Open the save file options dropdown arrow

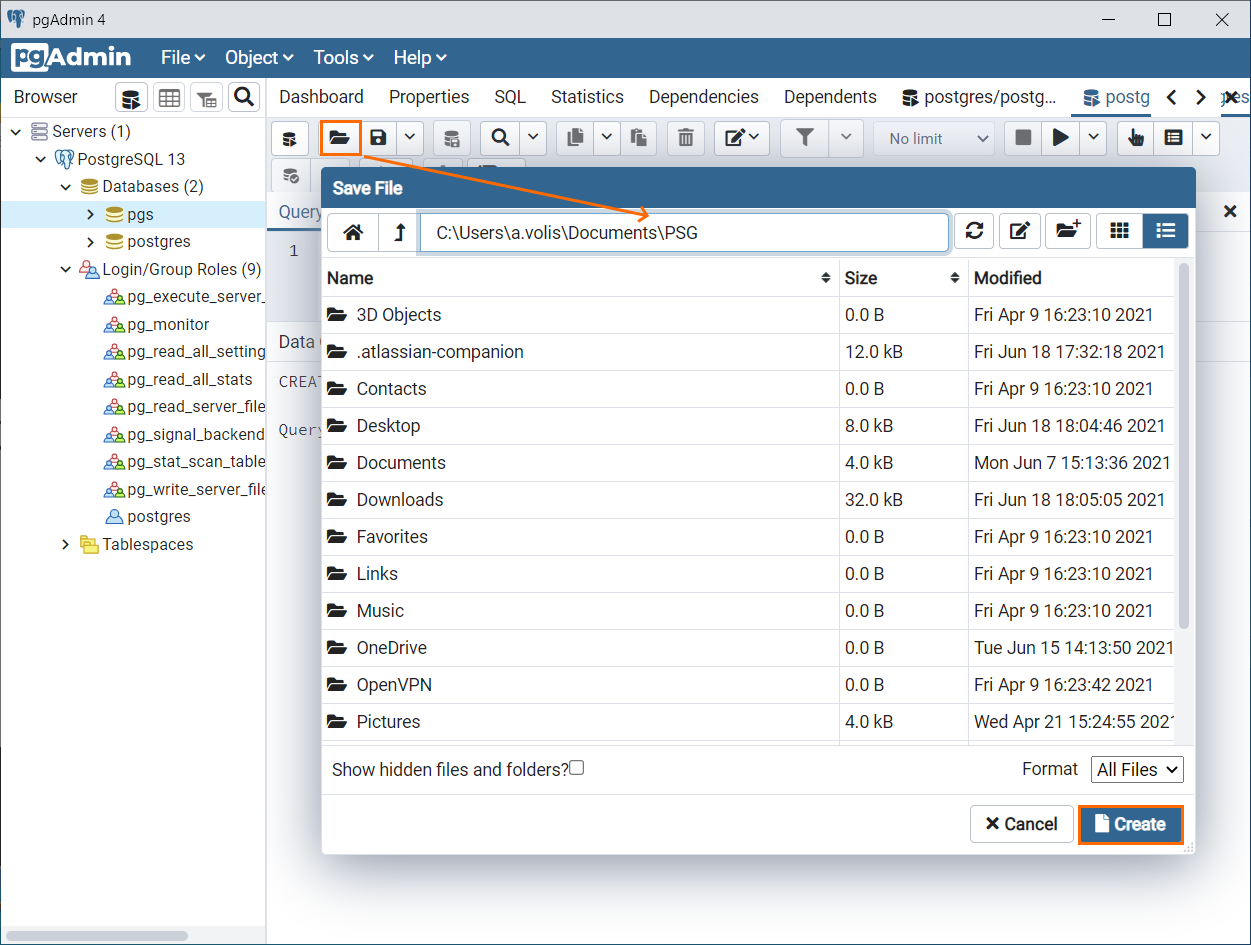pyautogui.click(x=411, y=138)
